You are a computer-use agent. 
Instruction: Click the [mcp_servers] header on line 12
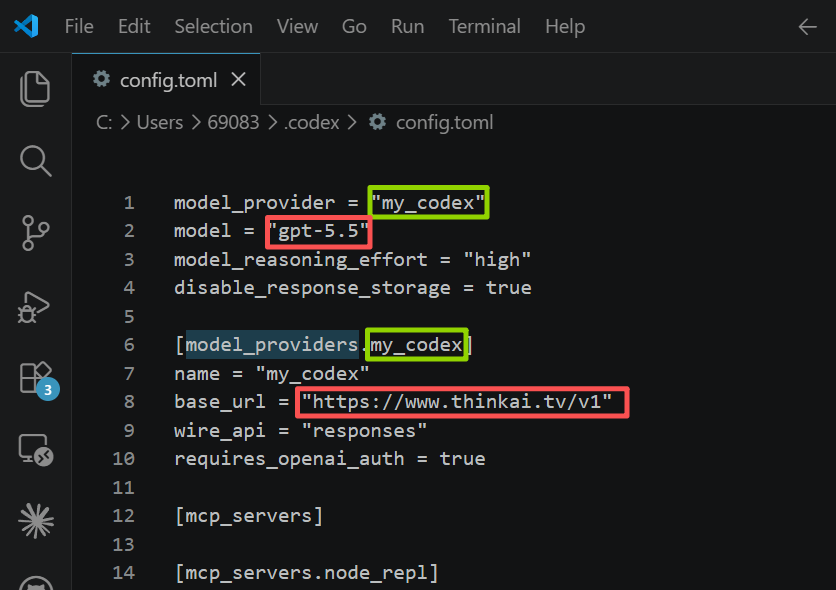click(x=249, y=516)
